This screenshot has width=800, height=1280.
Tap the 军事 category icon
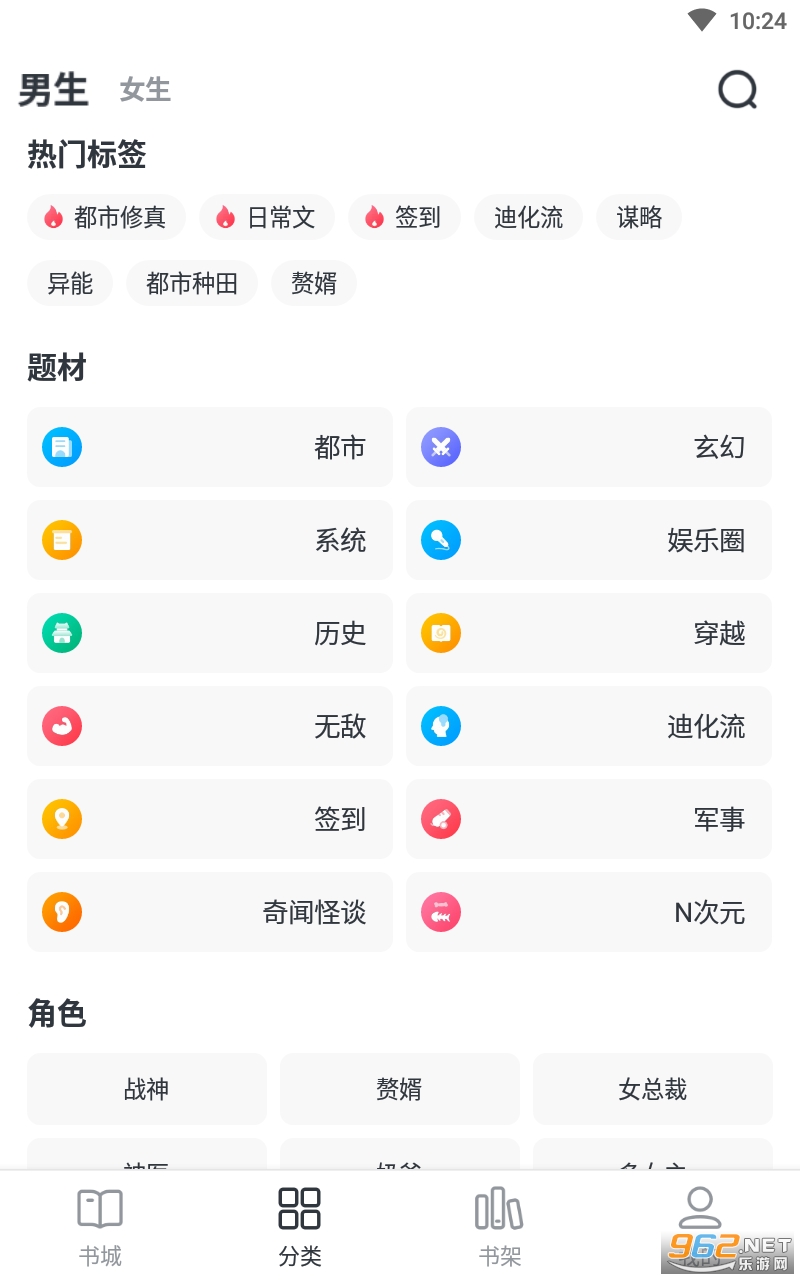coord(441,819)
